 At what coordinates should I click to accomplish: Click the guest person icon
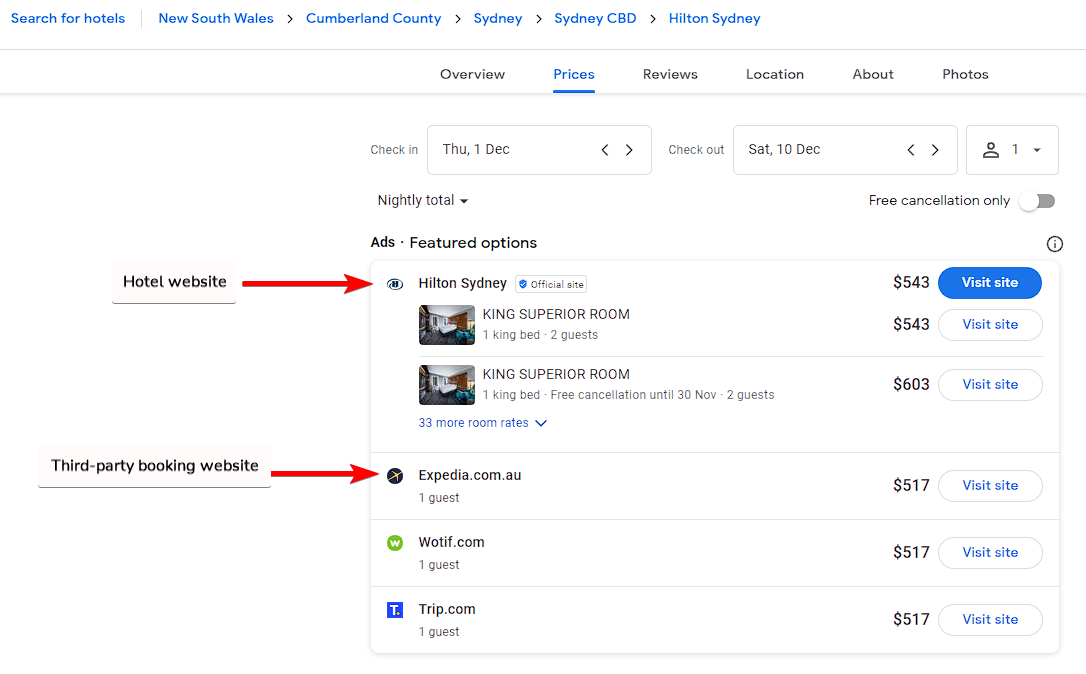click(991, 150)
